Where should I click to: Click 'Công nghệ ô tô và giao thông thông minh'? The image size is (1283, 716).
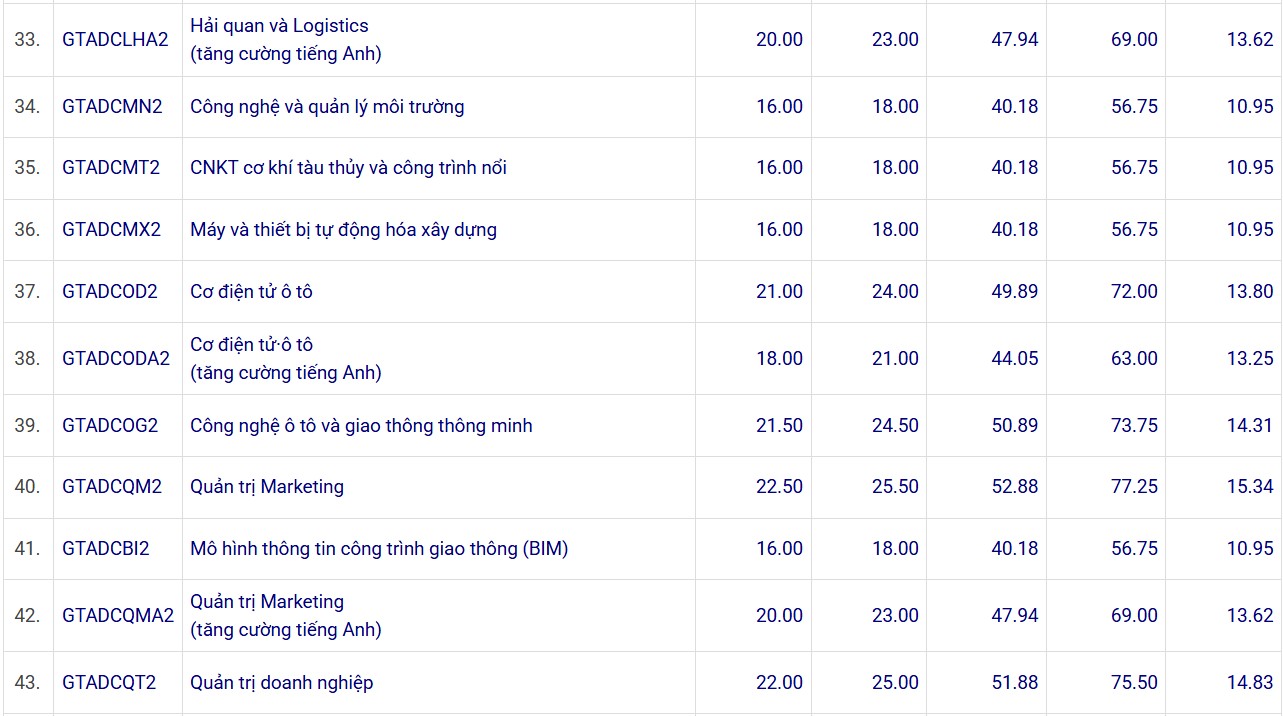pyautogui.click(x=361, y=426)
